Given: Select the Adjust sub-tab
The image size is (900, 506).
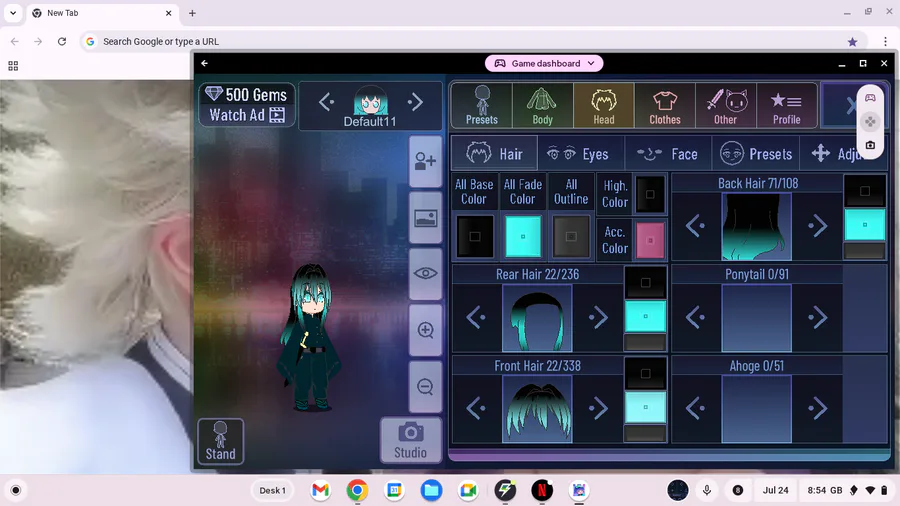Looking at the screenshot, I should (x=838, y=154).
